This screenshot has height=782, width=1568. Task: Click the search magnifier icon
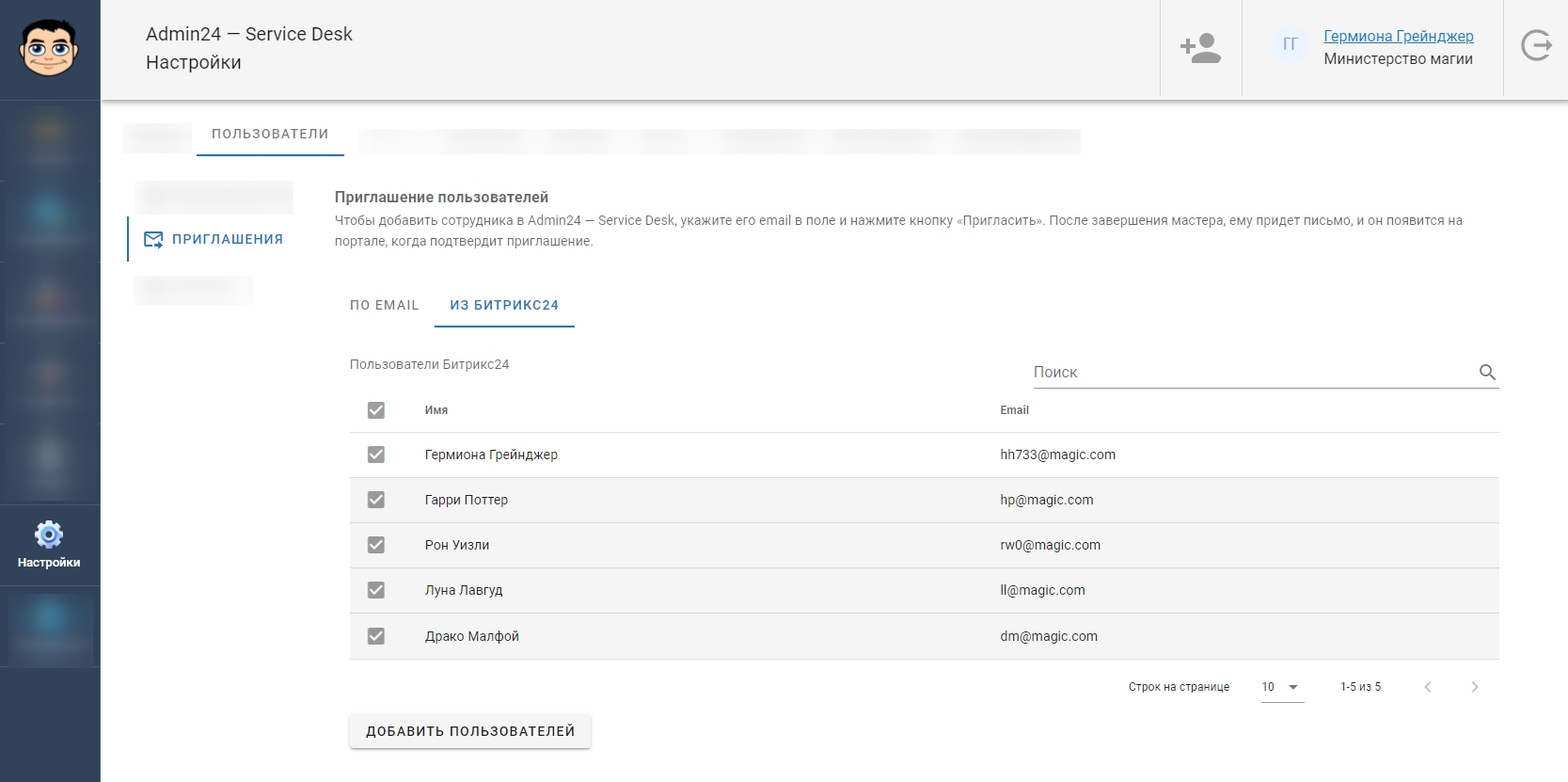(1487, 373)
